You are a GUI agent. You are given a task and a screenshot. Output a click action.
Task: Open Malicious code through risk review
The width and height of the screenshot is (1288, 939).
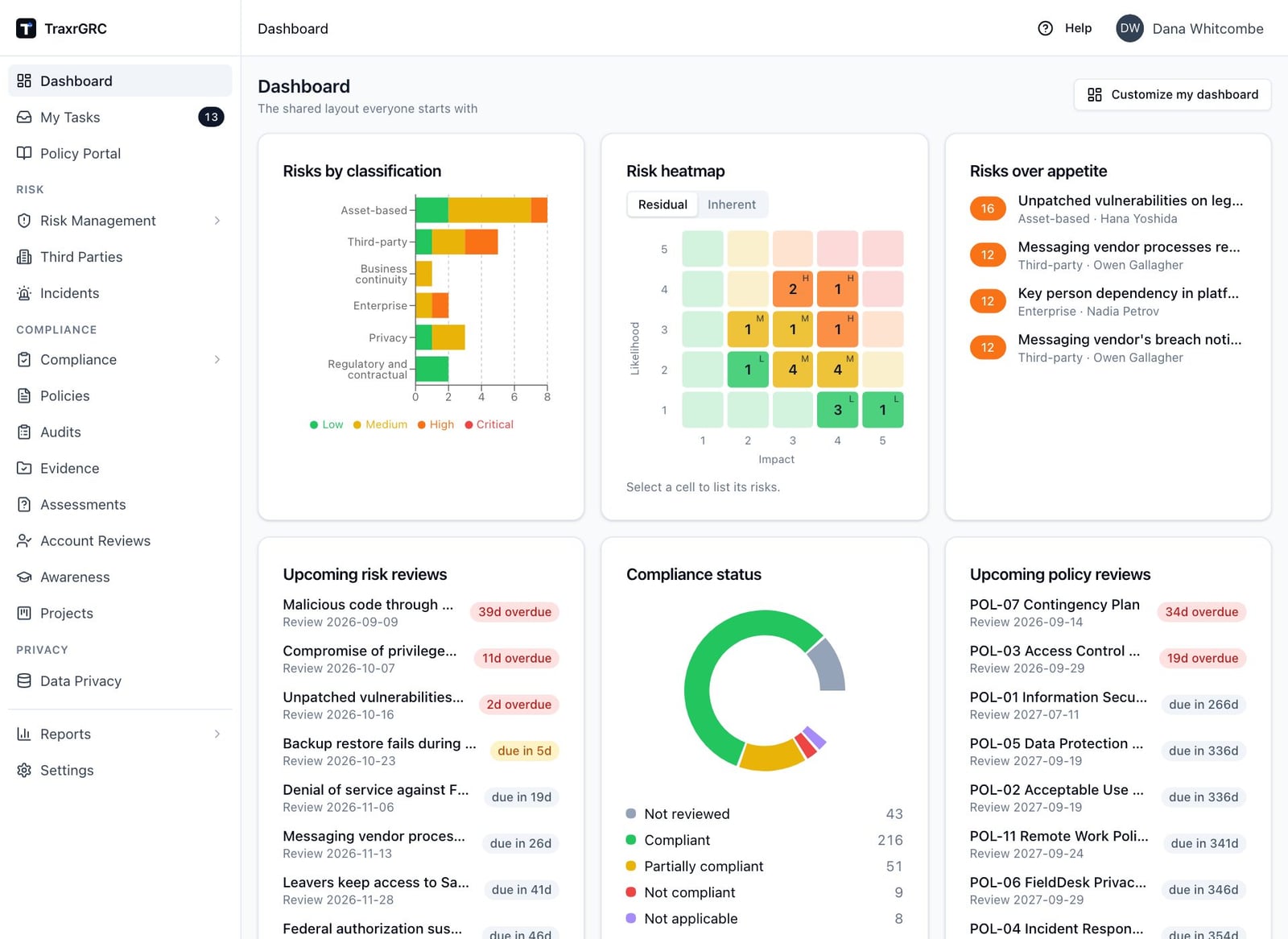pos(421,612)
